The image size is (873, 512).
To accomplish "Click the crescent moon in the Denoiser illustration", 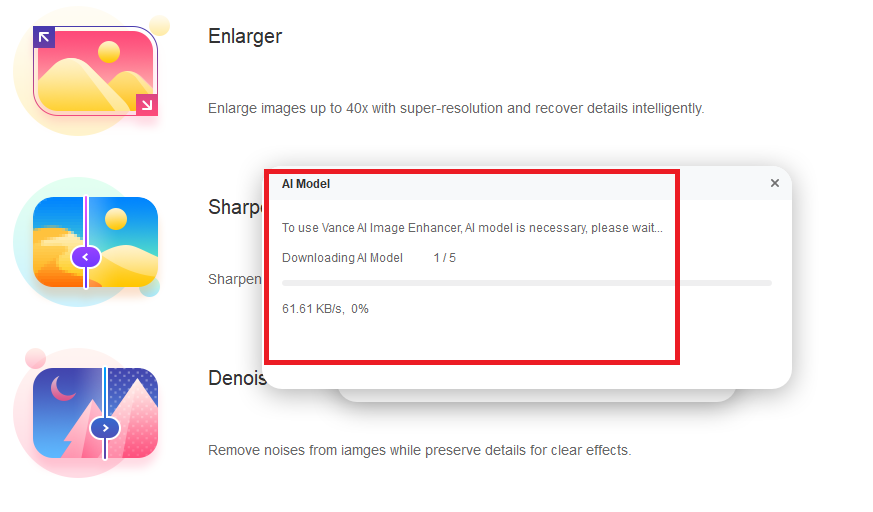I will click(63, 388).
